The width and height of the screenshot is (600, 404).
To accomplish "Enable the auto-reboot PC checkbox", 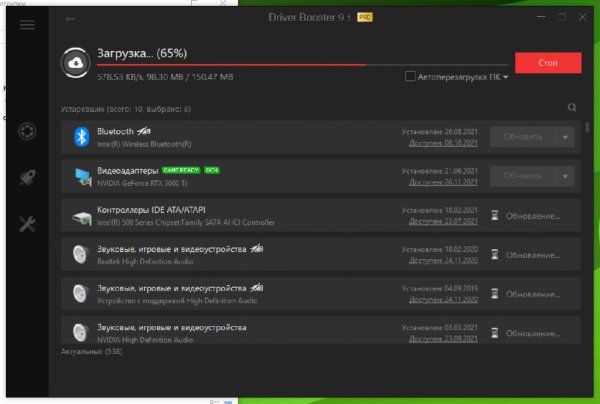I will pyautogui.click(x=410, y=76).
